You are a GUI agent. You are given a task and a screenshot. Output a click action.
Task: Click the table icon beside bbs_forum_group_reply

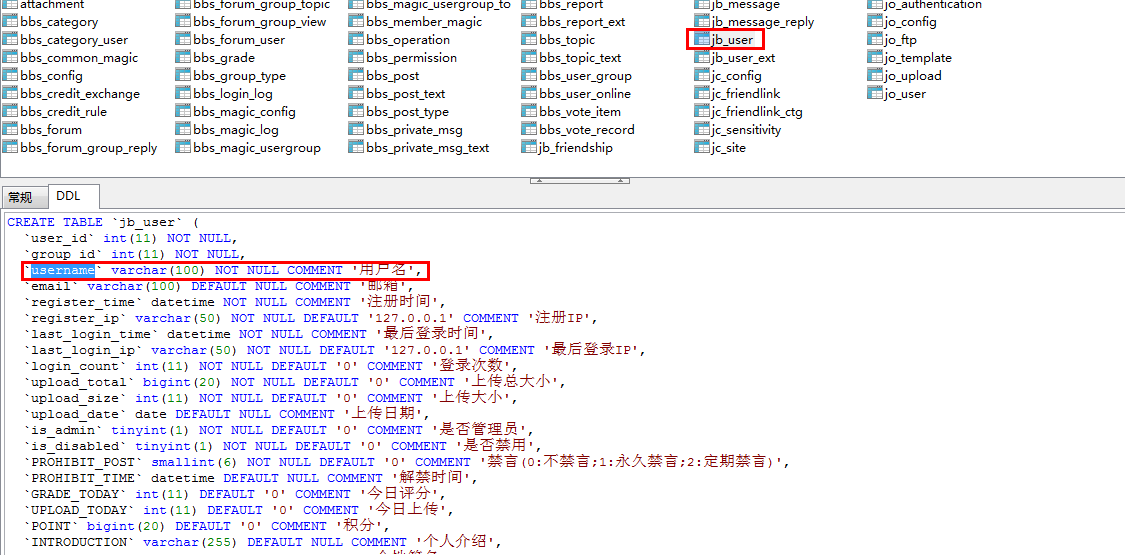click(x=10, y=148)
